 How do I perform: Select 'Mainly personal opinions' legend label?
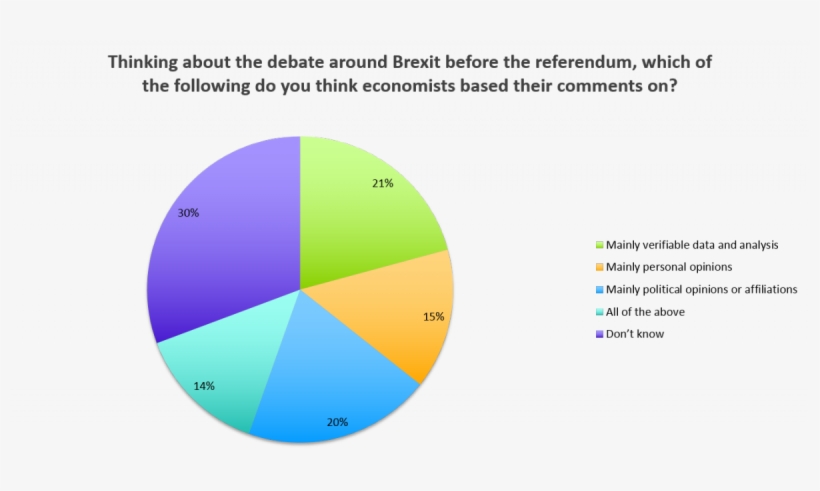click(x=655, y=267)
